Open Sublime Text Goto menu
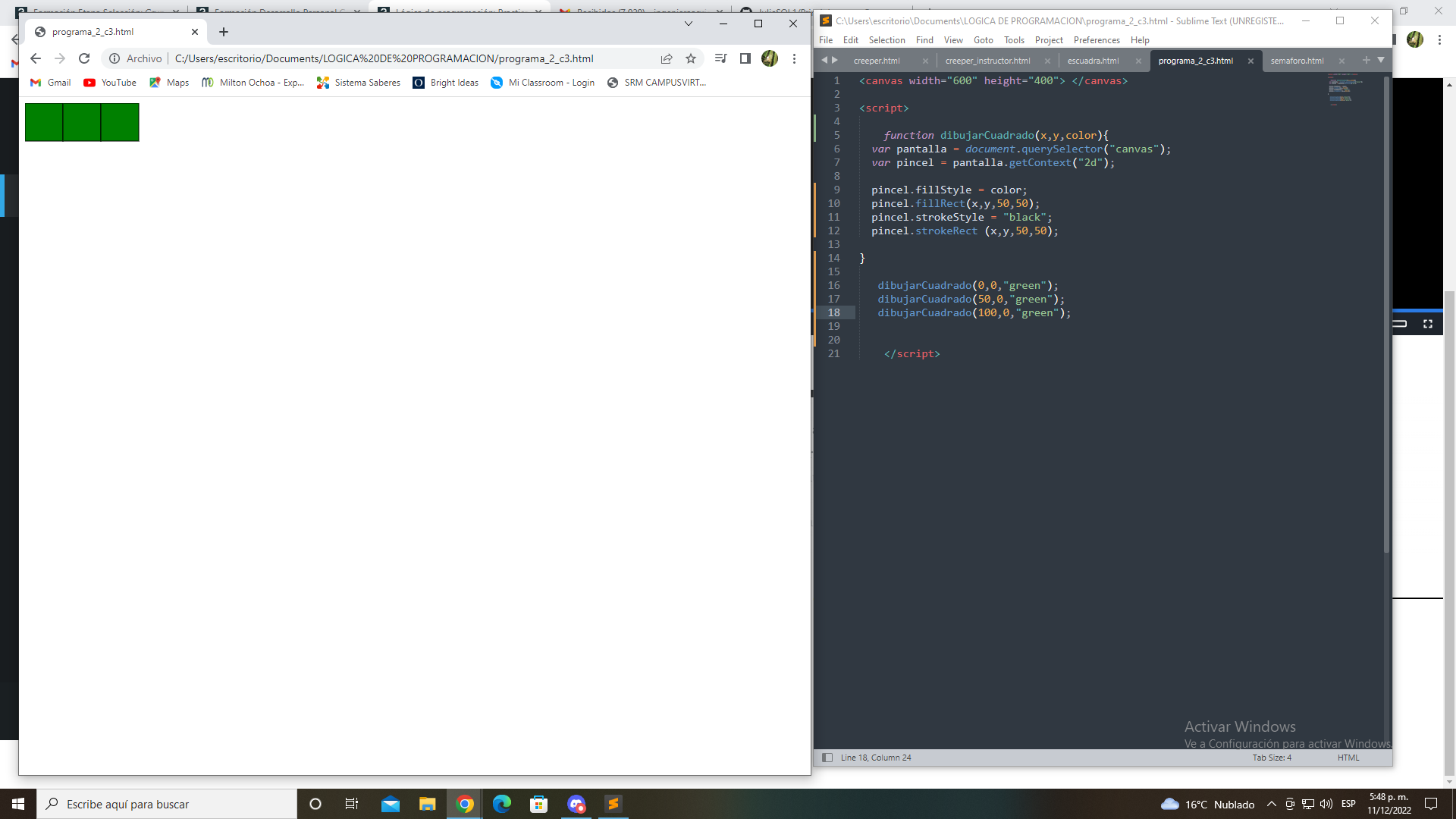 pyautogui.click(x=984, y=40)
